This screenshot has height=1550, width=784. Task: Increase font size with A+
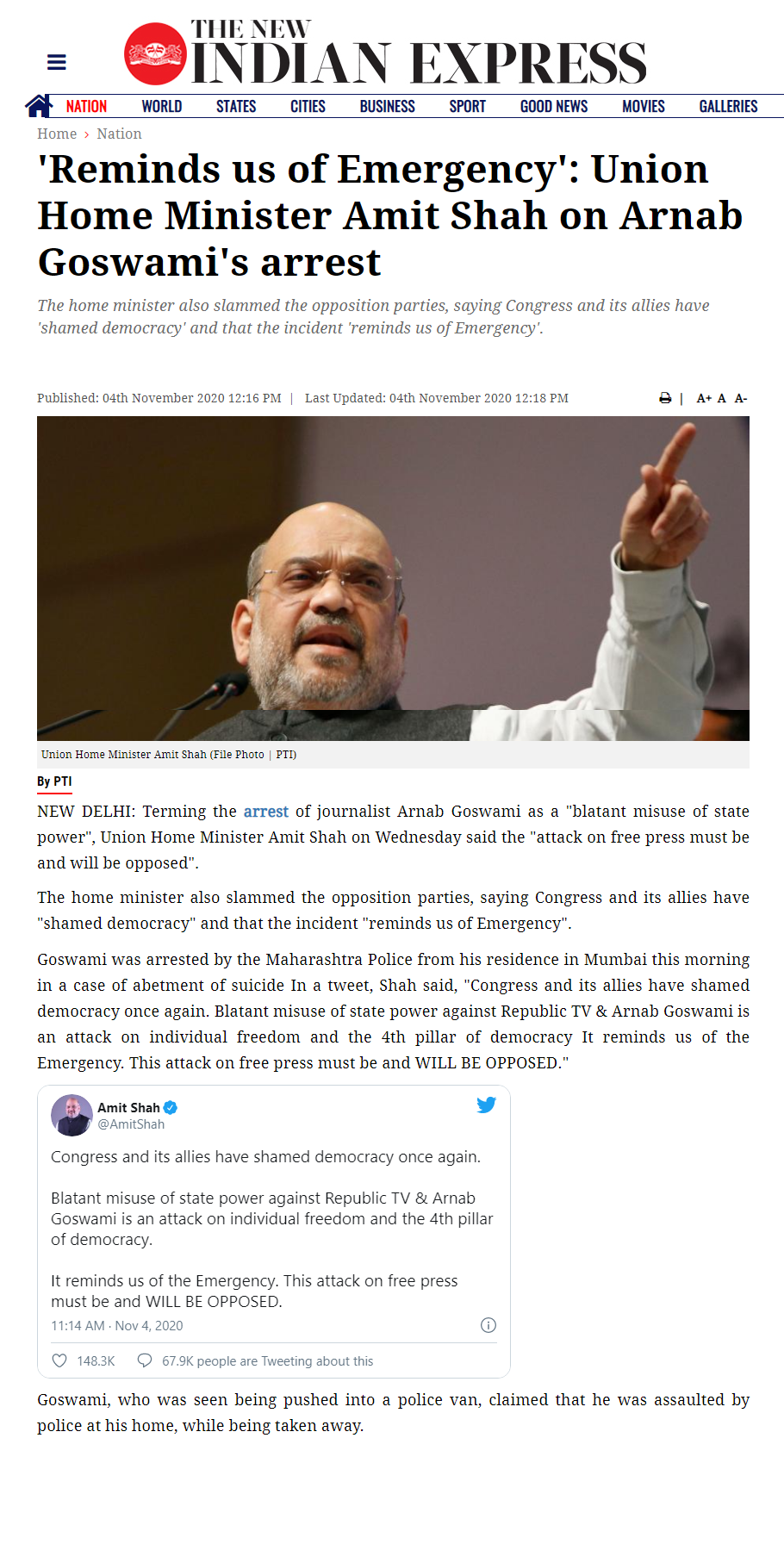click(704, 398)
